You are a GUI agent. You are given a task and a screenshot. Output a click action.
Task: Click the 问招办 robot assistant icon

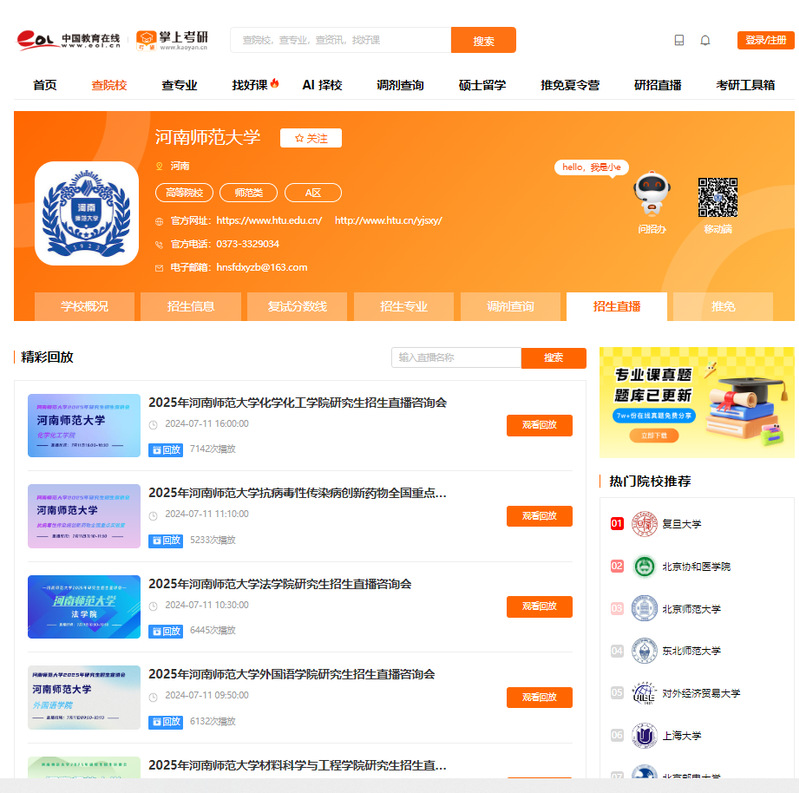click(x=652, y=197)
